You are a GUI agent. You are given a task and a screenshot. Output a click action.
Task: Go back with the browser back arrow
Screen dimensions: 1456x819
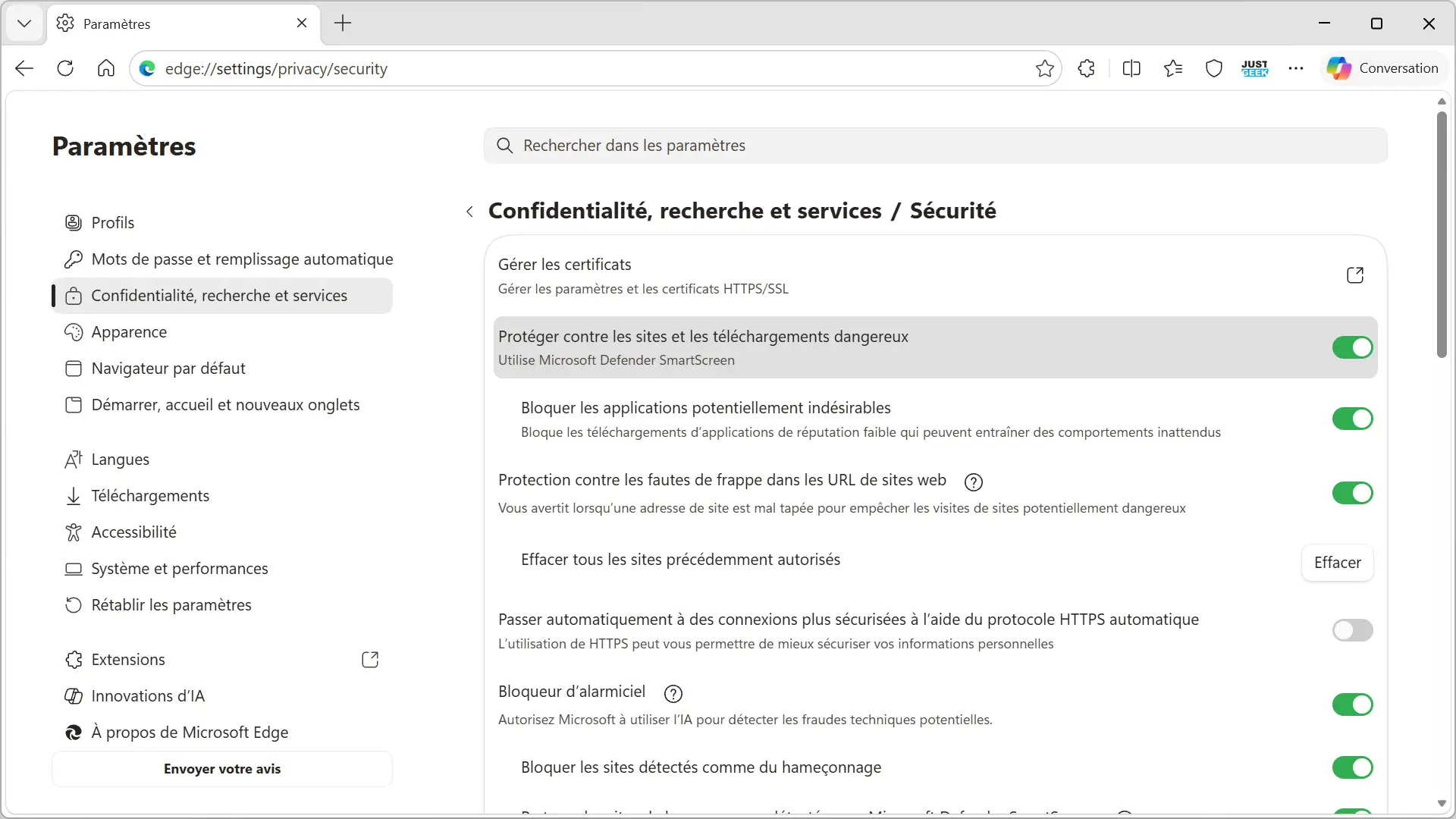coord(24,68)
